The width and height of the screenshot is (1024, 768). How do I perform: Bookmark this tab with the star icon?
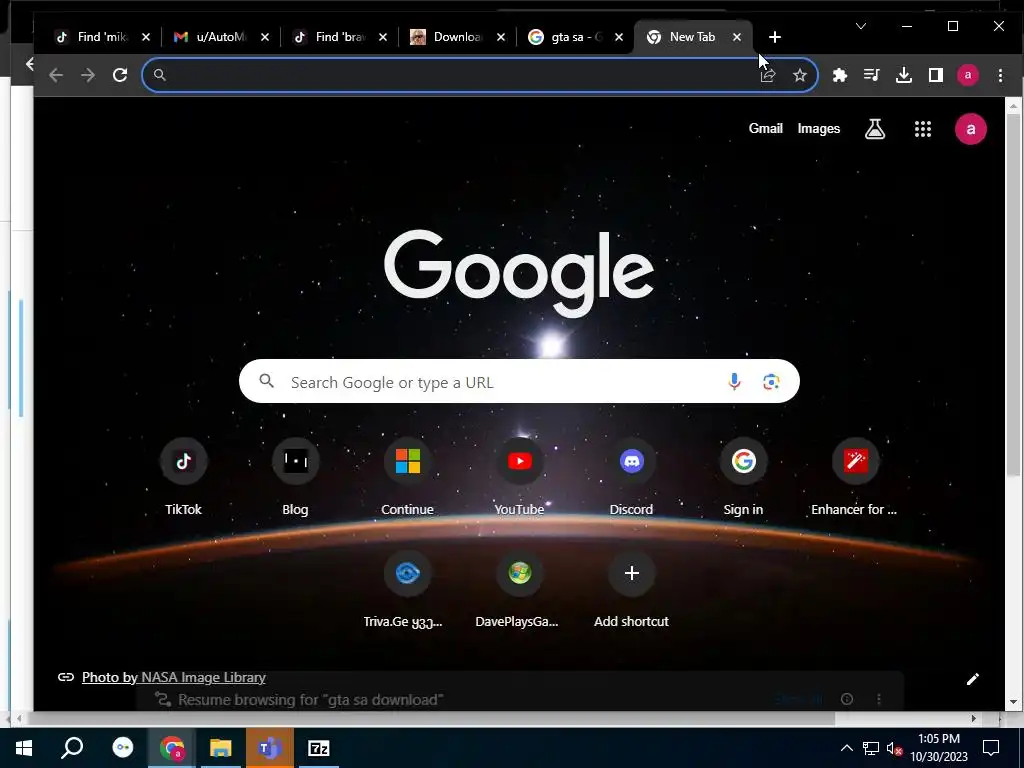click(799, 75)
